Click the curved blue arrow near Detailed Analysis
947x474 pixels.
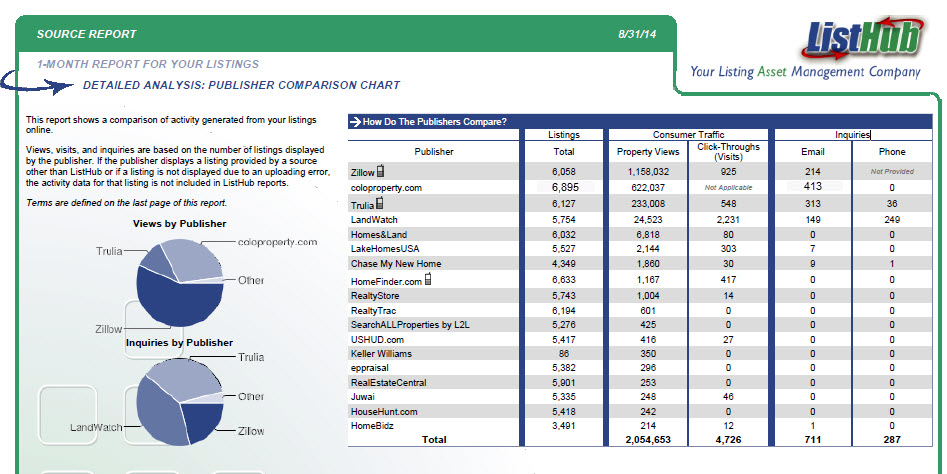click(40, 84)
